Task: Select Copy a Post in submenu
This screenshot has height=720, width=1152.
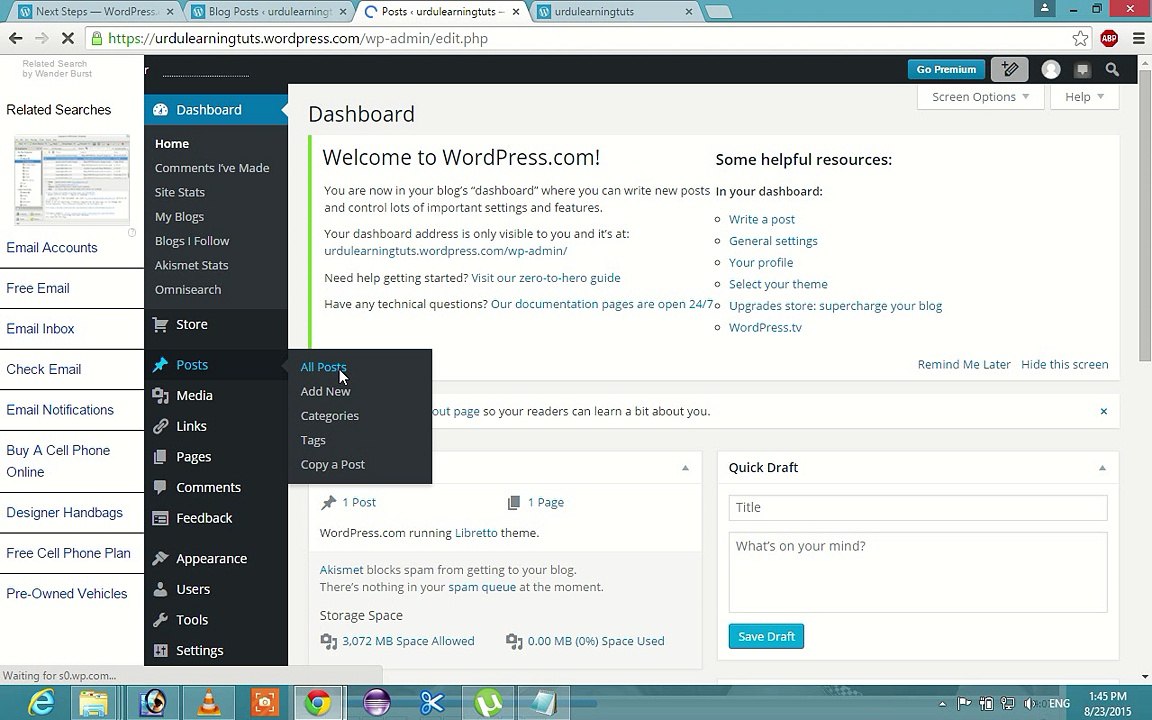Action: 333,464
